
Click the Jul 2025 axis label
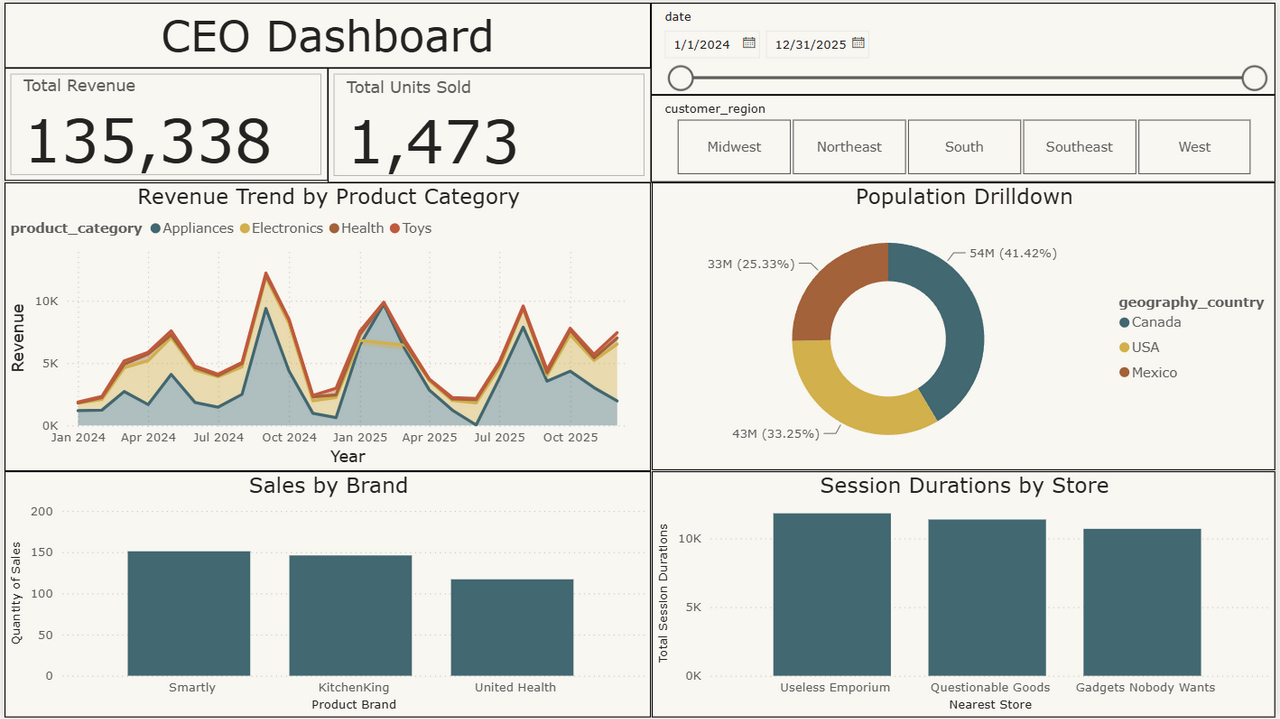(x=500, y=438)
